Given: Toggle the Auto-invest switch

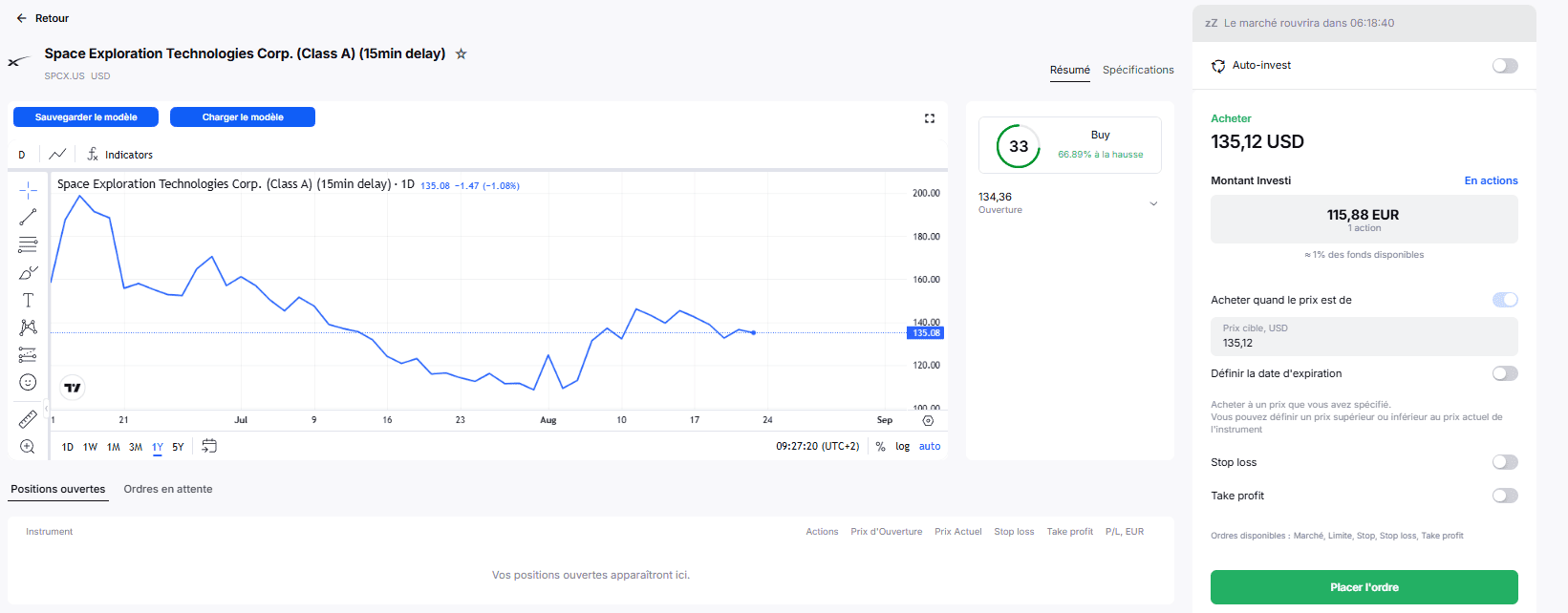Looking at the screenshot, I should click(x=1505, y=66).
